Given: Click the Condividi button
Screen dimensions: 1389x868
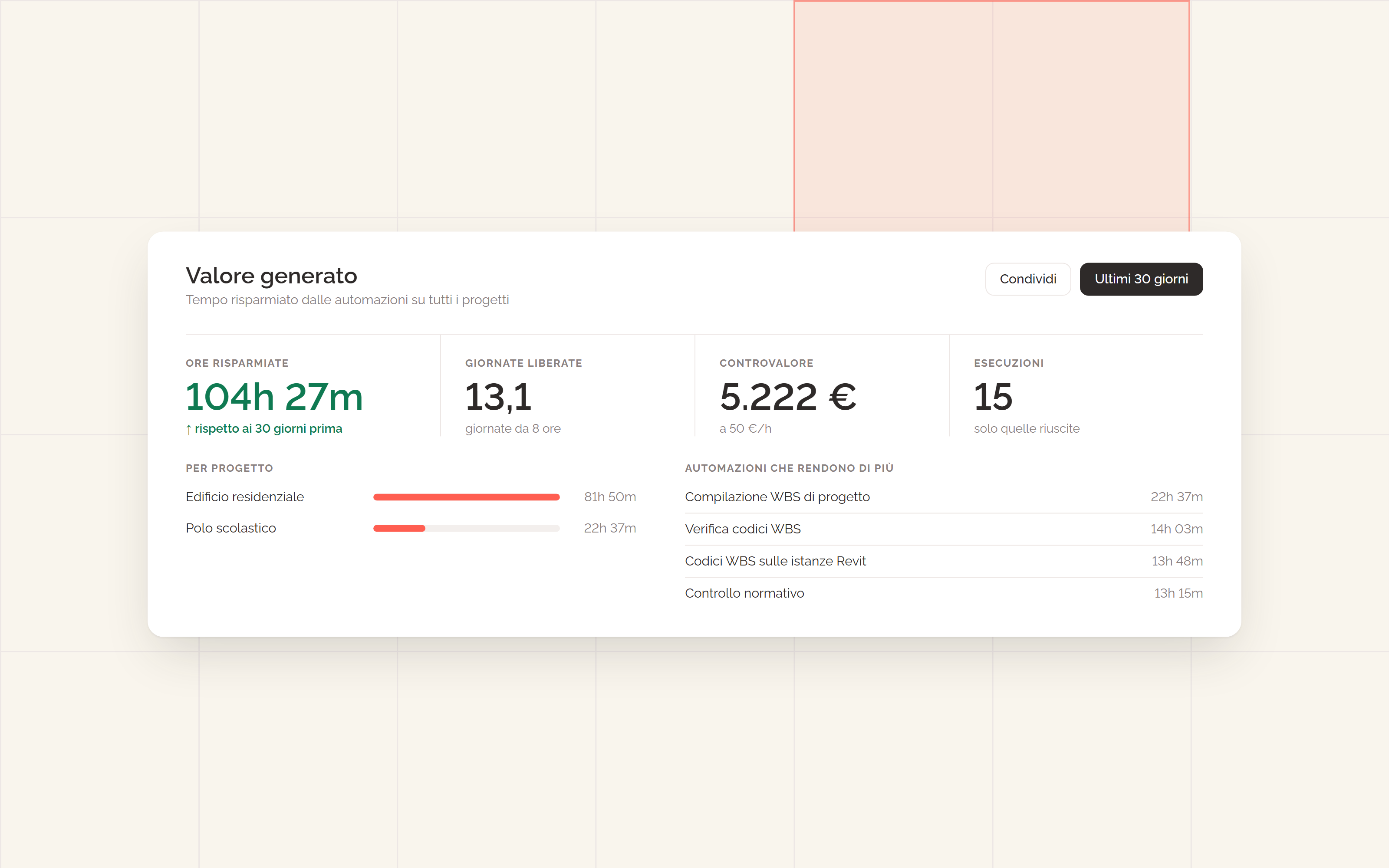Looking at the screenshot, I should tap(1027, 279).
